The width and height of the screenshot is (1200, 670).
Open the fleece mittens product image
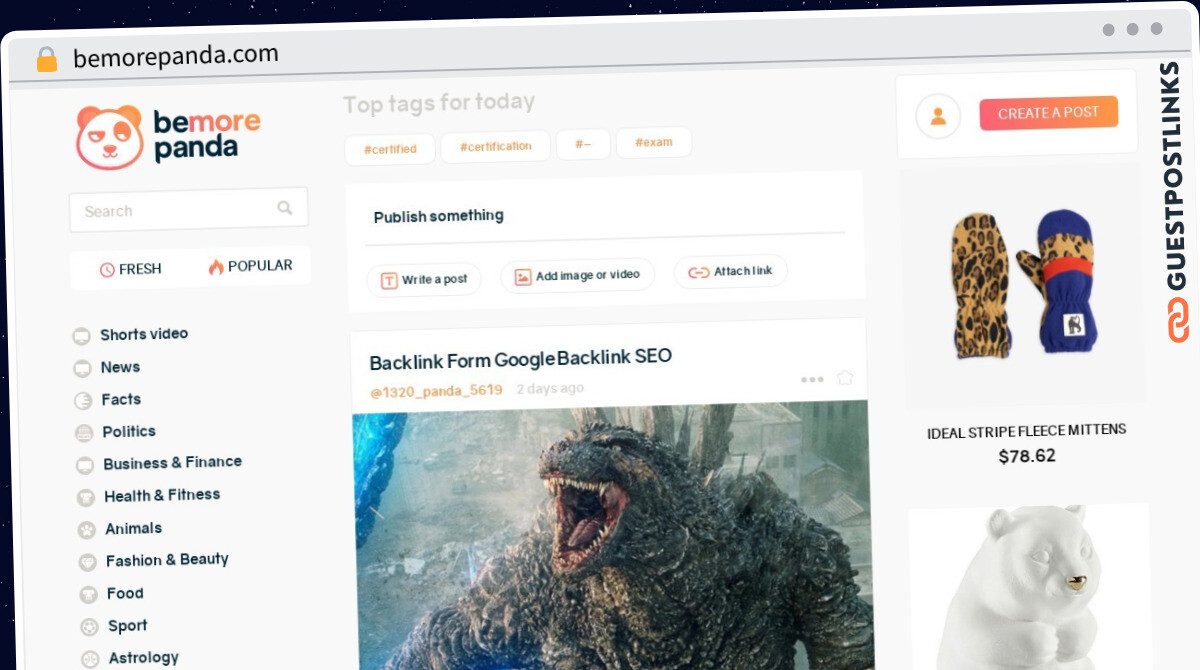[x=1022, y=285]
